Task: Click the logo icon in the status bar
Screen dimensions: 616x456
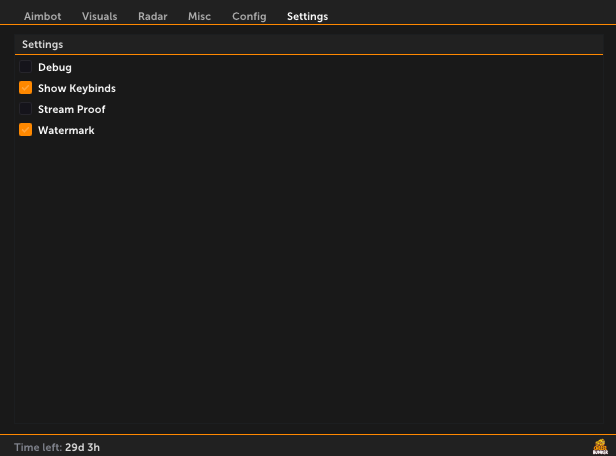Action: (600, 447)
